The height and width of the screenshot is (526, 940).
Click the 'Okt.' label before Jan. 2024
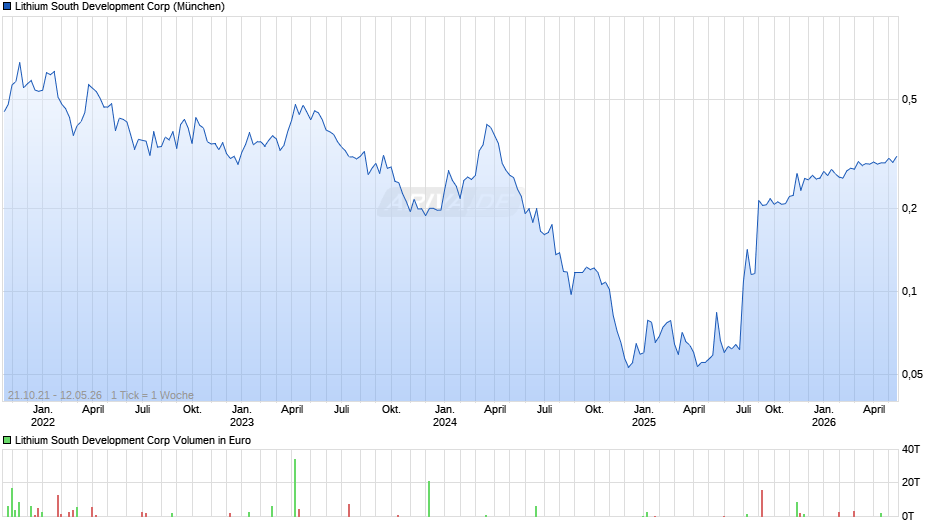pos(391,410)
